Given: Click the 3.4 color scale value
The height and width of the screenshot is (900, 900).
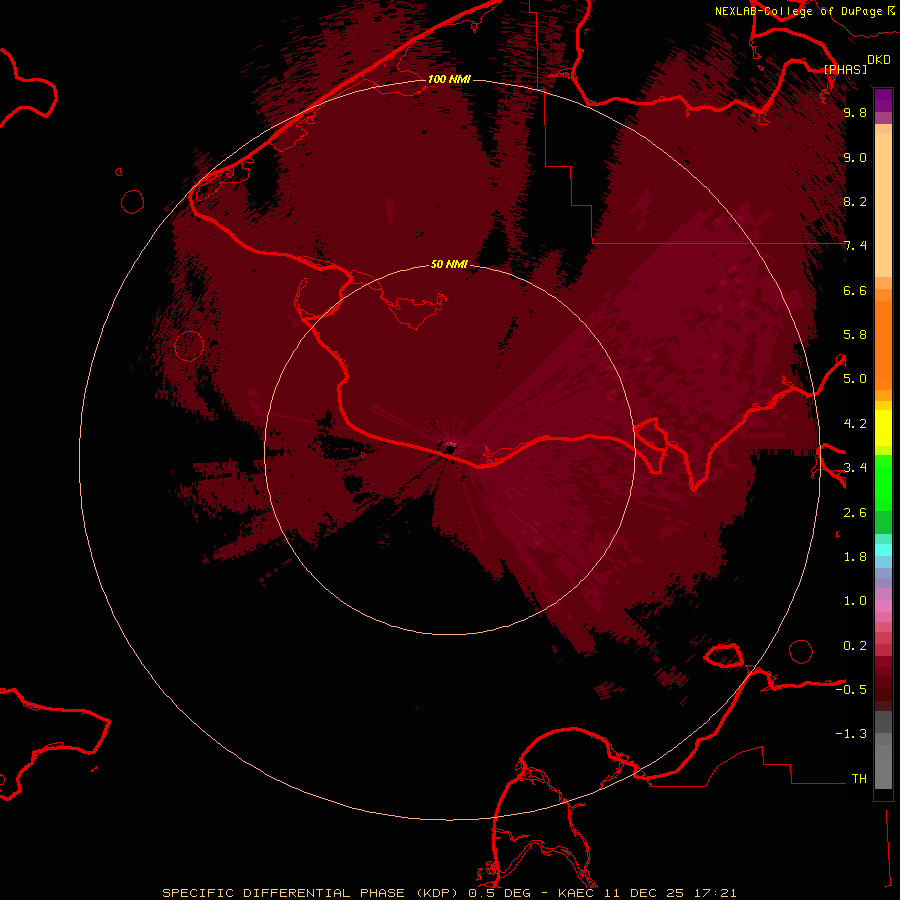Looking at the screenshot, I should (855, 468).
